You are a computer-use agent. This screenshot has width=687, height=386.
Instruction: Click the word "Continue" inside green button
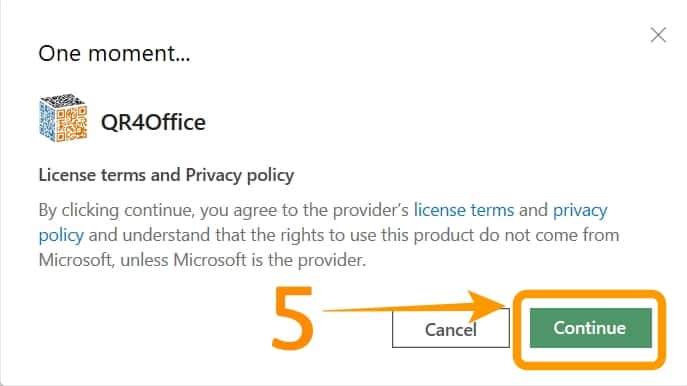point(590,328)
